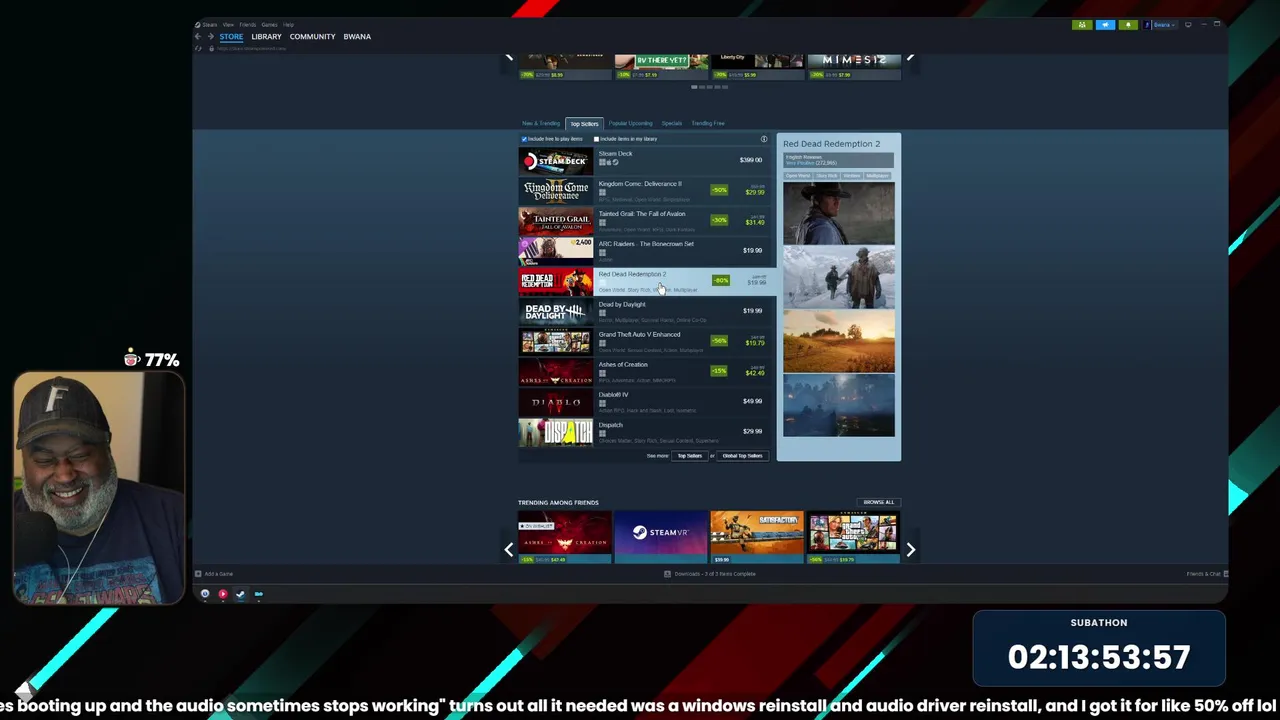The width and height of the screenshot is (1280, 720).
Task: Open Kingdom Come: Deliverance II listing
Action: 643,190
